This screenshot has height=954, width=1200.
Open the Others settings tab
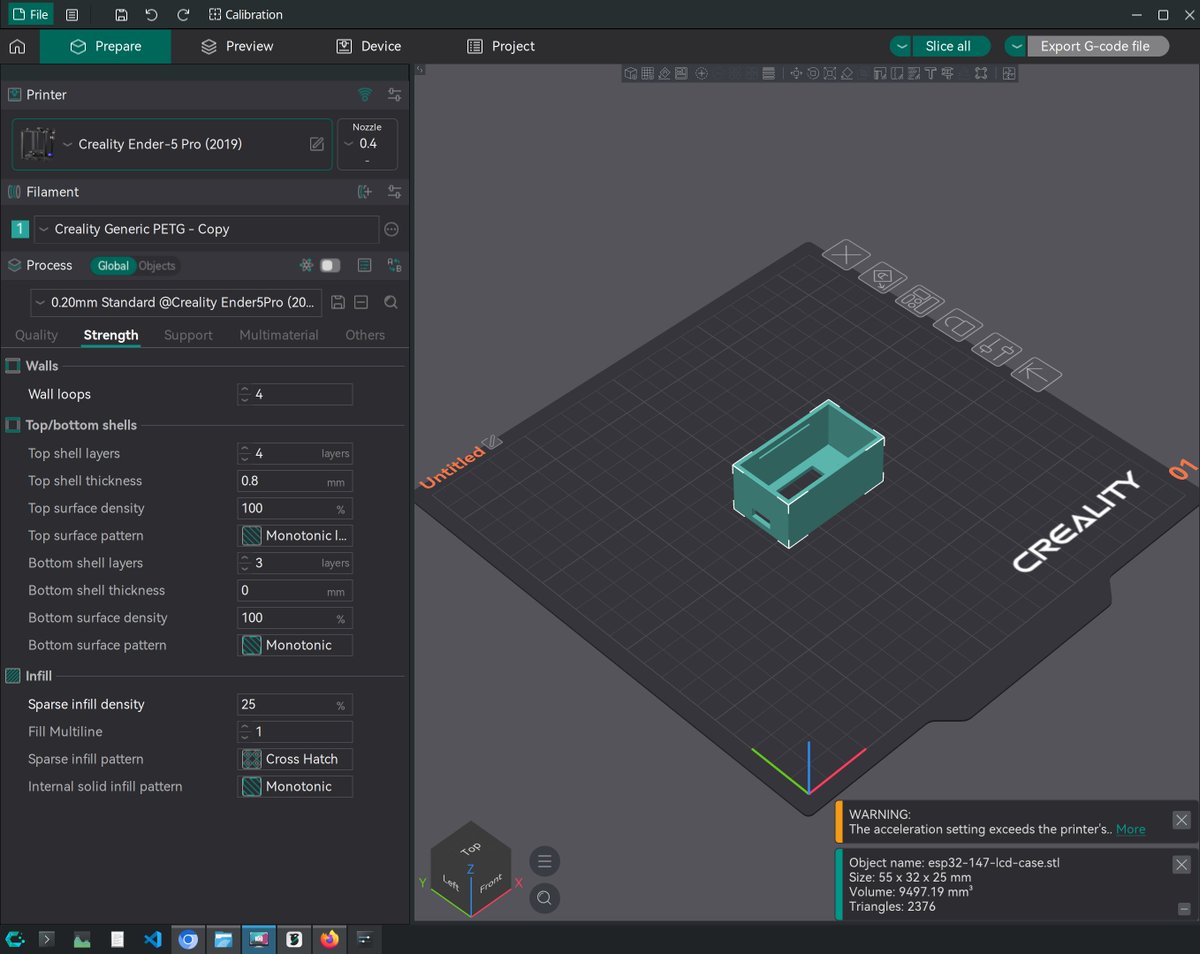click(365, 335)
